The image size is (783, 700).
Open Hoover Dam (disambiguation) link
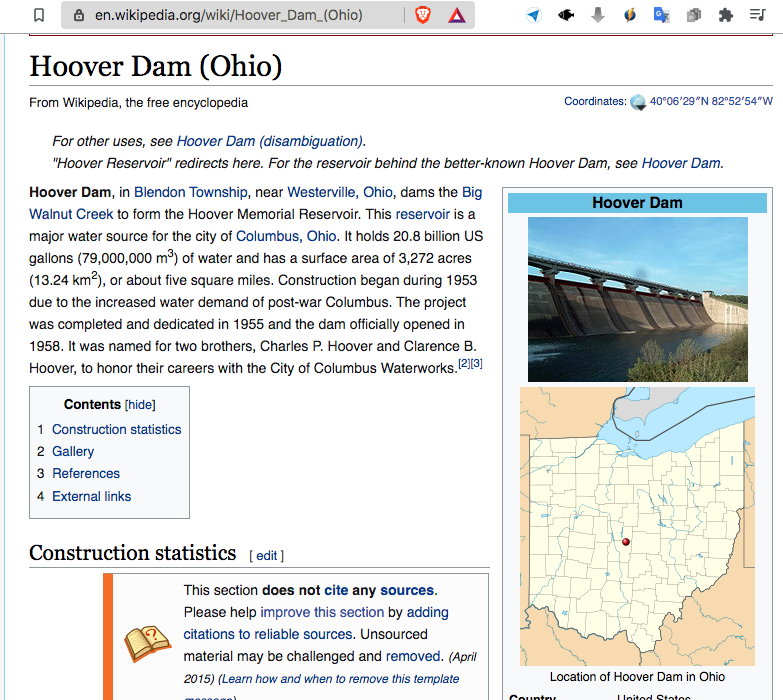(270, 141)
